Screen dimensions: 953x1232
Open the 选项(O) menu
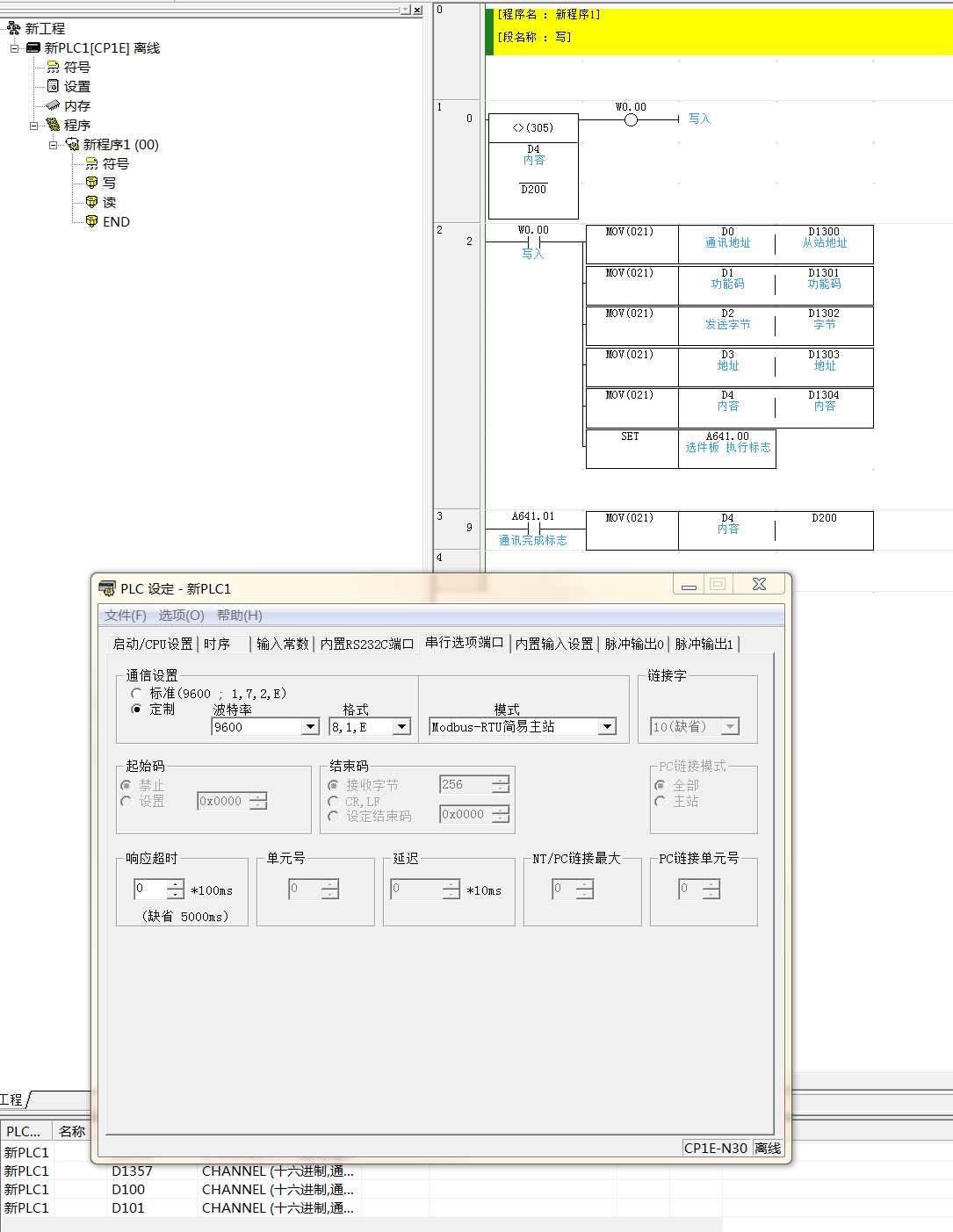[181, 616]
